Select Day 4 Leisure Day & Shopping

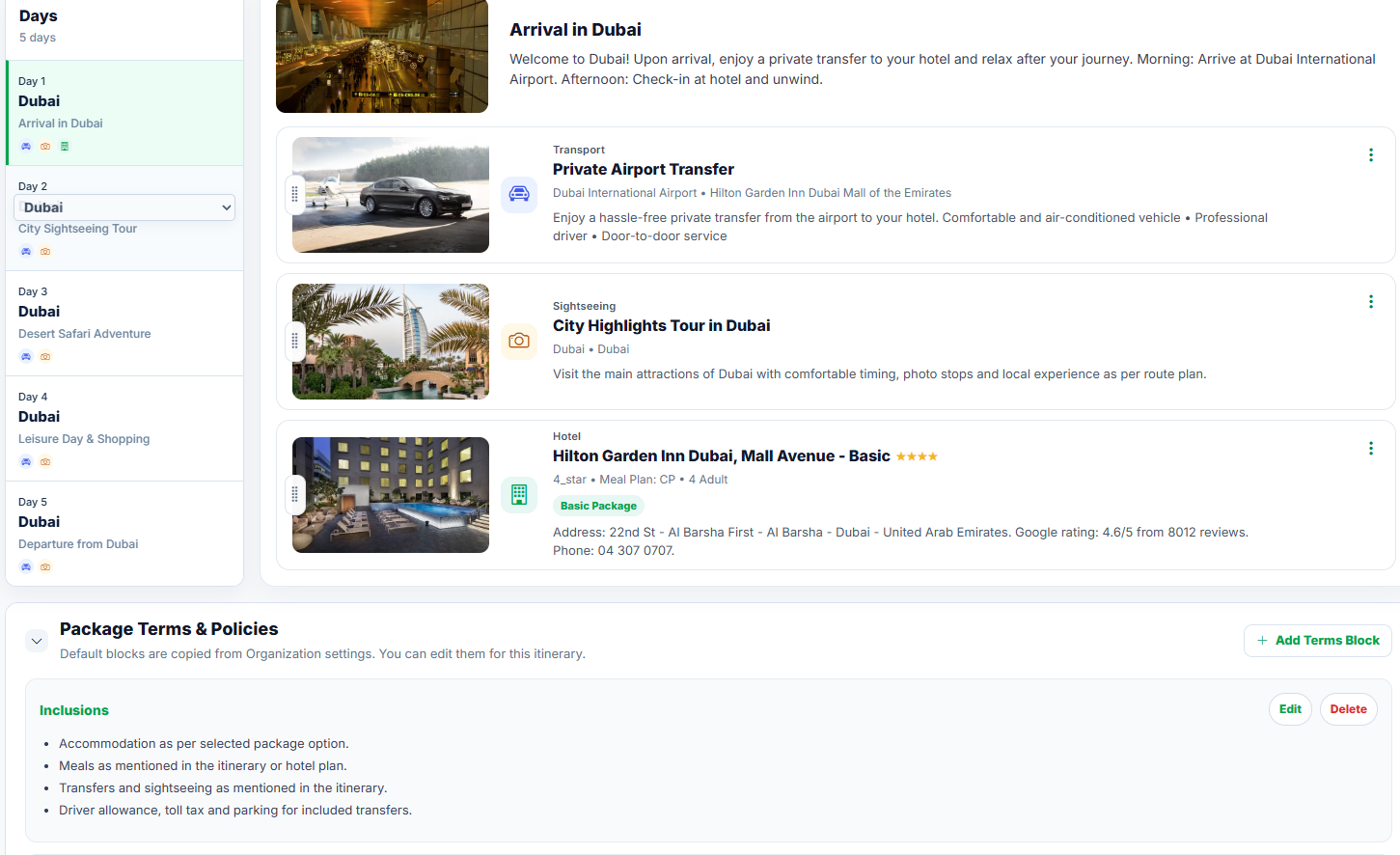(124, 428)
